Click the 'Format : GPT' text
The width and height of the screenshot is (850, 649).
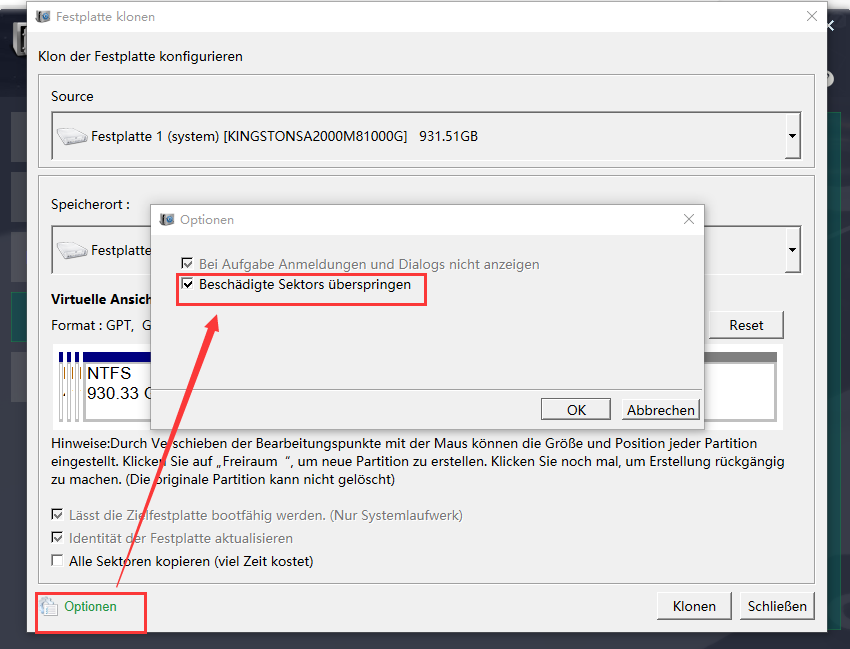coord(92,325)
